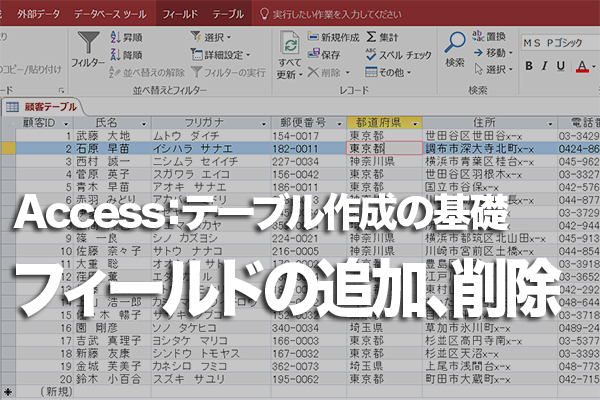Click the name 石原 早苗
Viewport: 600px width, 400px height.
pos(103,149)
